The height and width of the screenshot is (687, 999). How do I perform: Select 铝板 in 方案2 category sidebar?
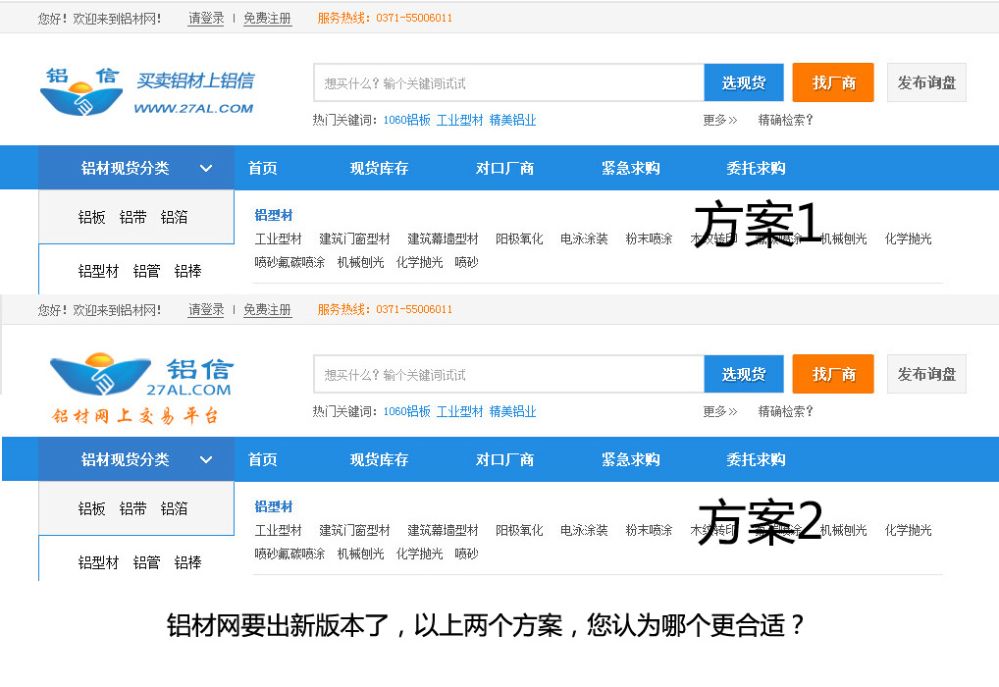[92, 509]
